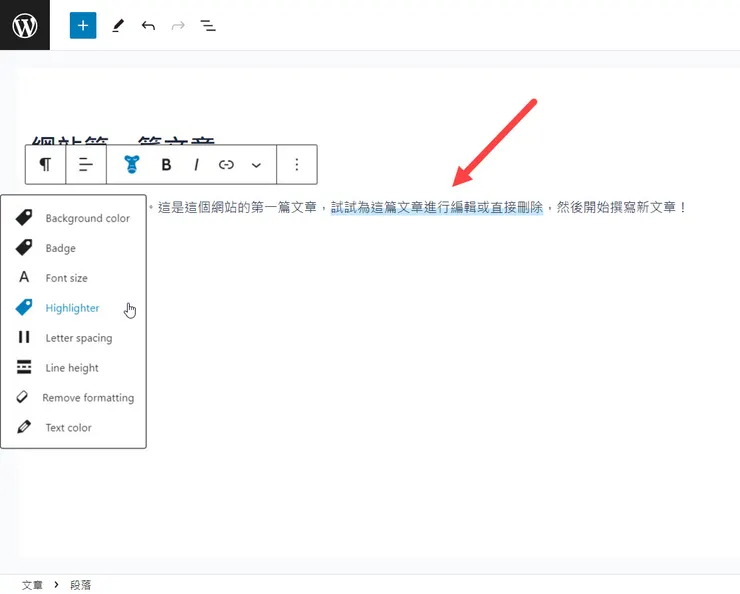Click the Text color pencil icon
The image size is (740, 594).
[24, 427]
